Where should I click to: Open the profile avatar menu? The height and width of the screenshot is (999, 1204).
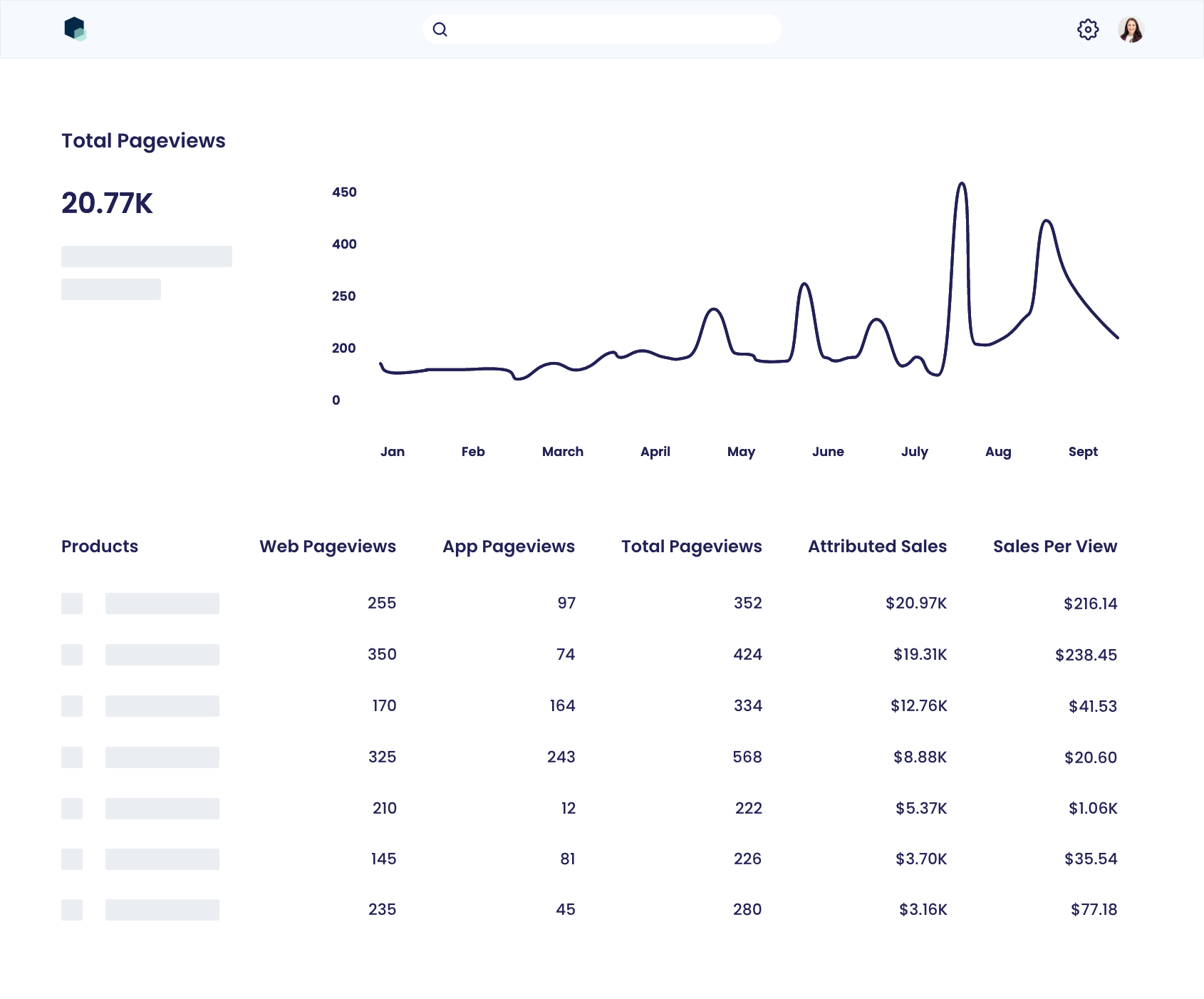coord(1131,29)
